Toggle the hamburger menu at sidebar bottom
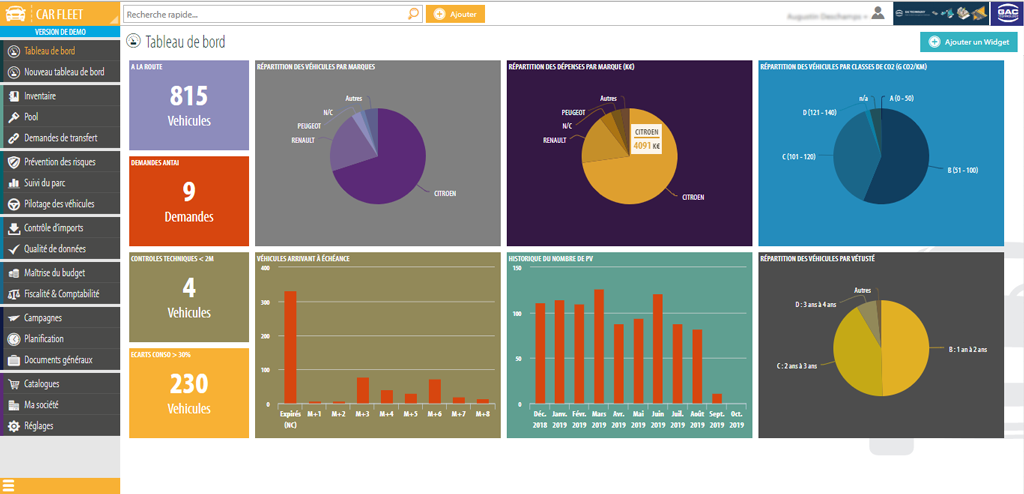Viewport: 1024px width, 494px height. pyautogui.click(x=9, y=486)
